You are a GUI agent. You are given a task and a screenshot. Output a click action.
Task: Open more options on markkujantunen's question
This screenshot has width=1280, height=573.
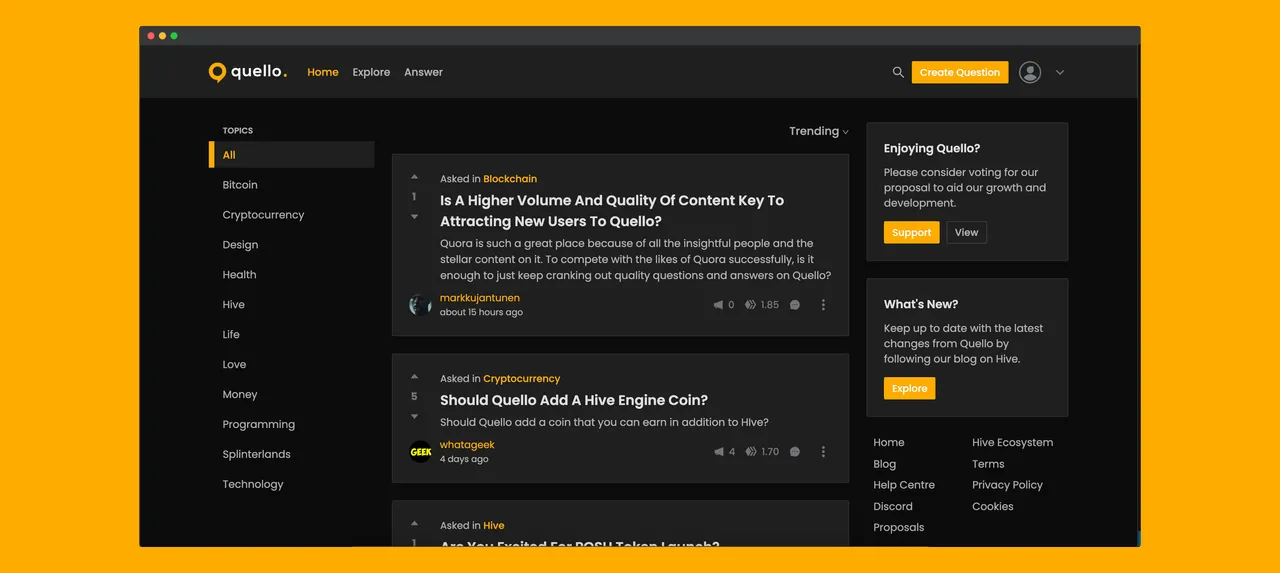tap(823, 305)
